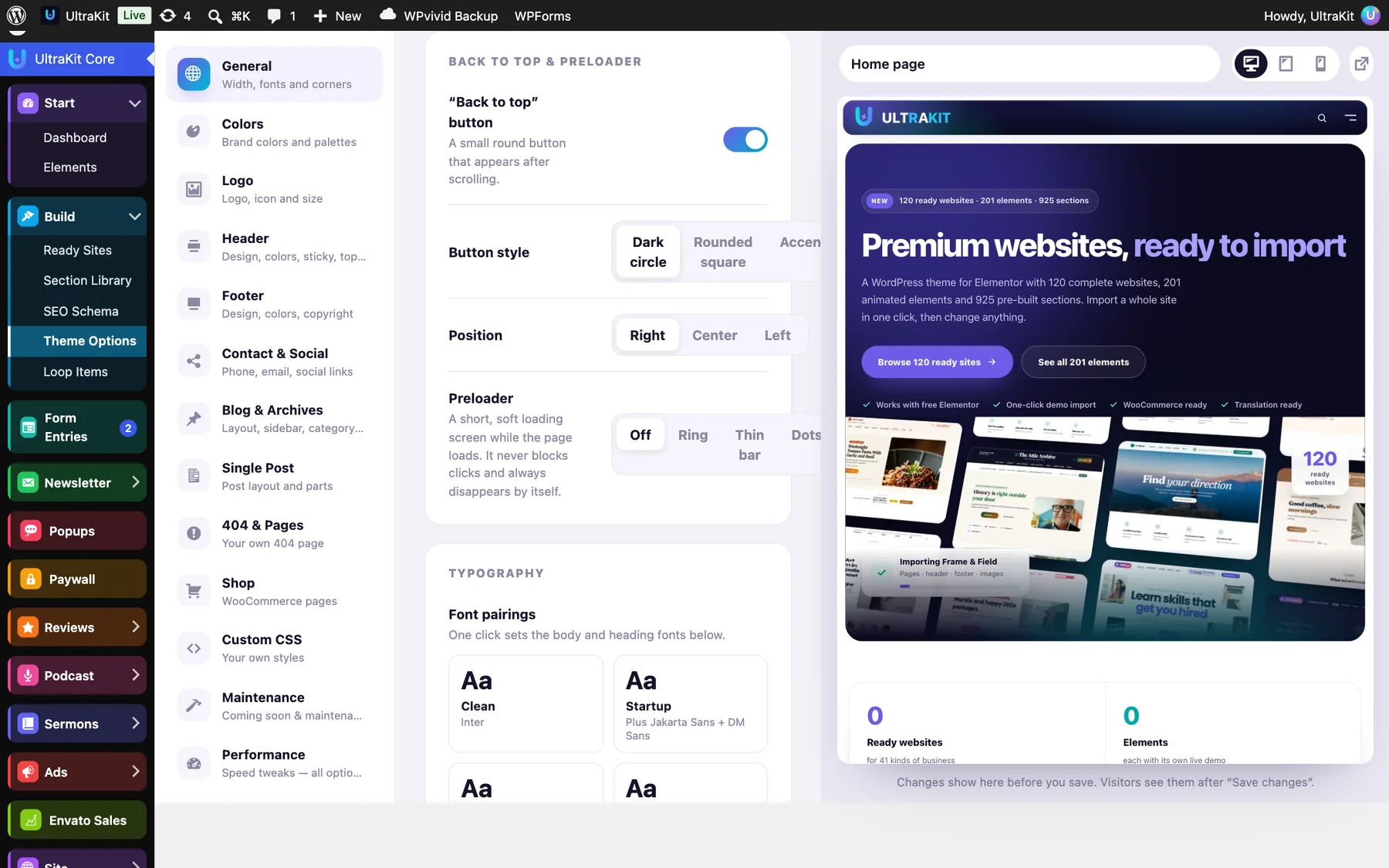This screenshot has width=1389, height=868.
Task: Set position to Center
Action: (715, 336)
